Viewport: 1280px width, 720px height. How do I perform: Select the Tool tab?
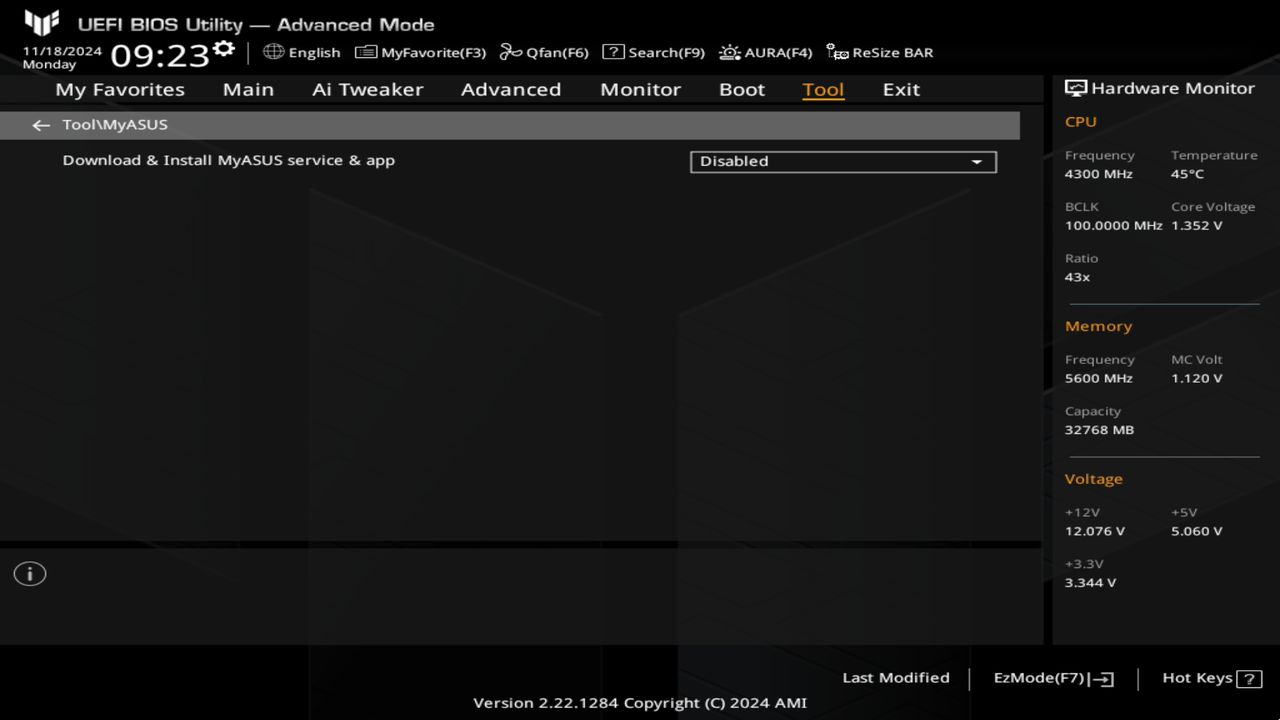(x=823, y=89)
